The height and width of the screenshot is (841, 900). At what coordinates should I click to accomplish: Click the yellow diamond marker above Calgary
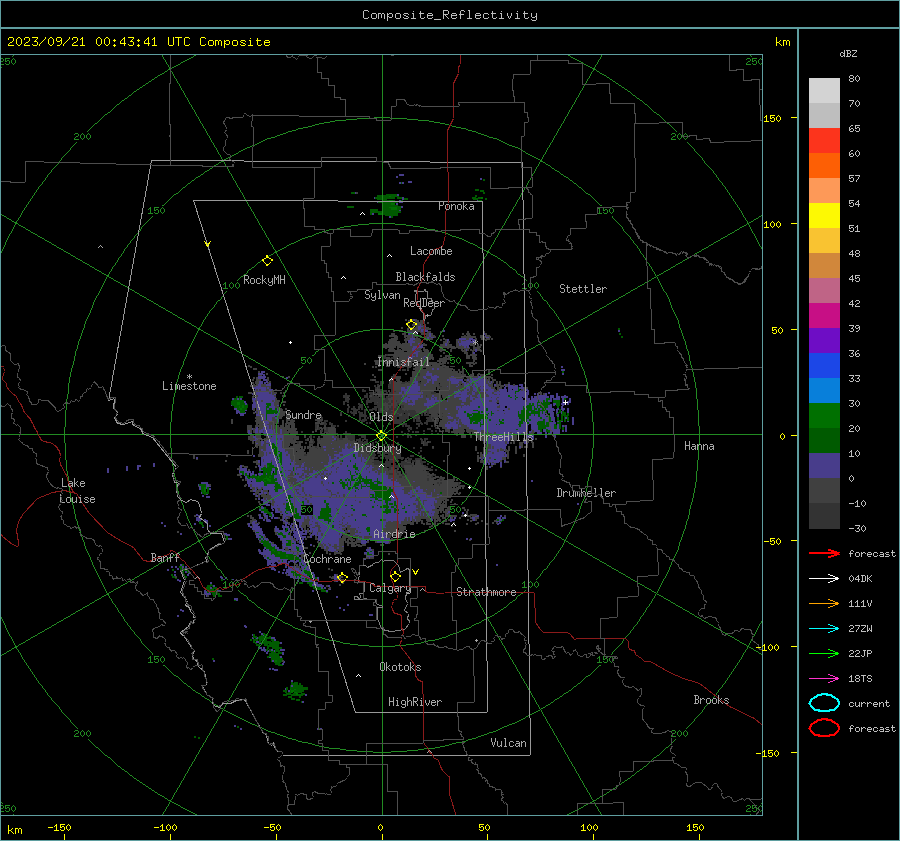(395, 576)
